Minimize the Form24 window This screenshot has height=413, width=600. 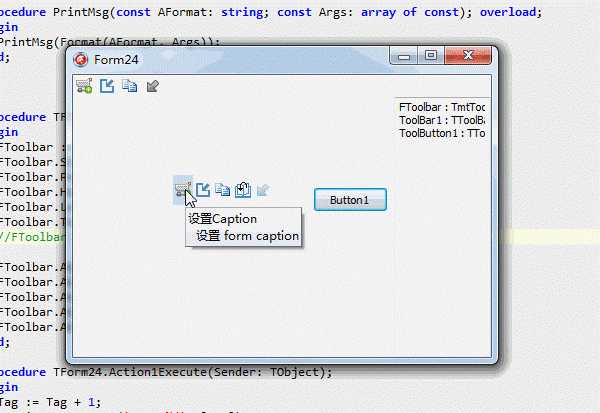point(404,56)
